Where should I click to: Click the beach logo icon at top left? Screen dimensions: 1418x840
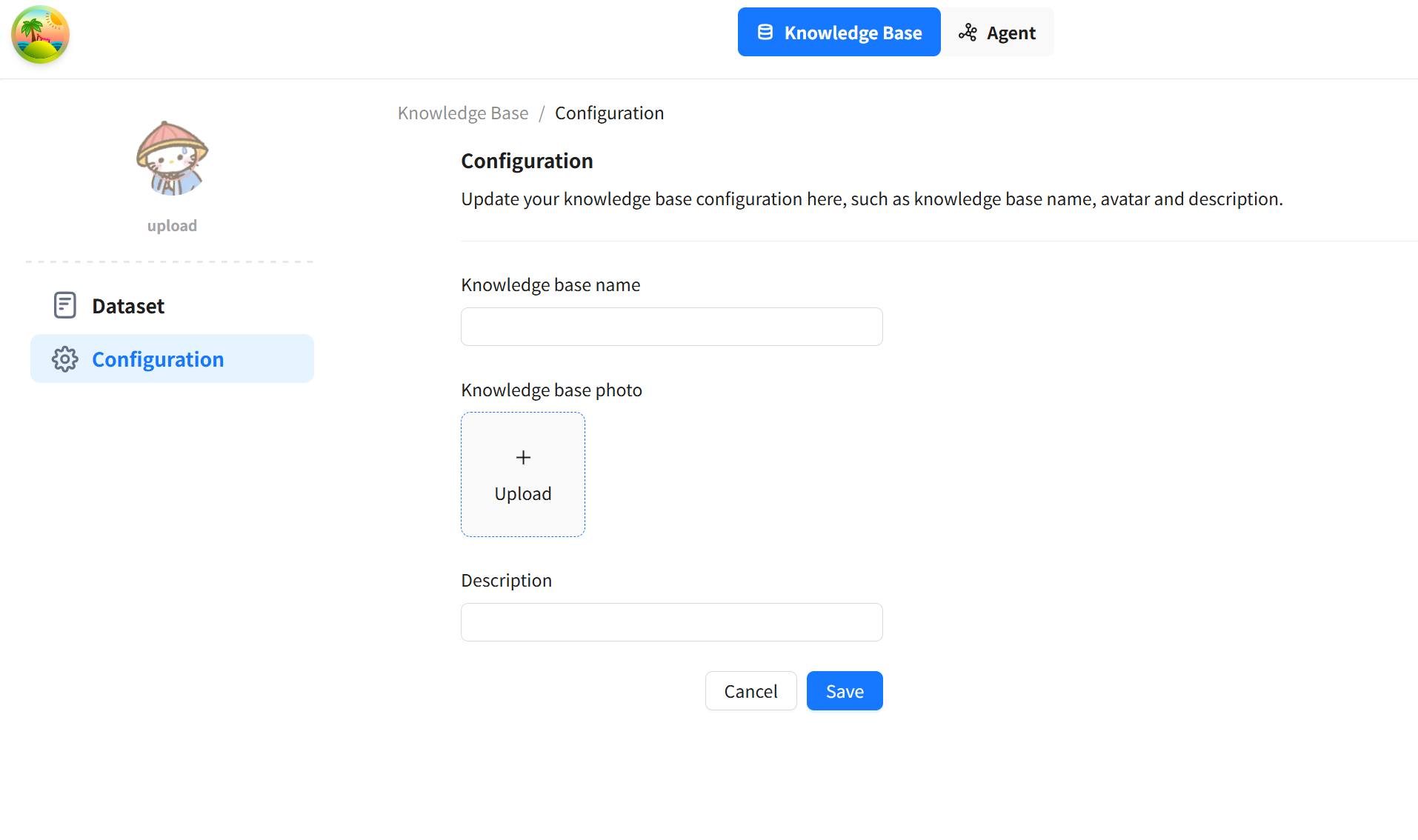coord(40,35)
